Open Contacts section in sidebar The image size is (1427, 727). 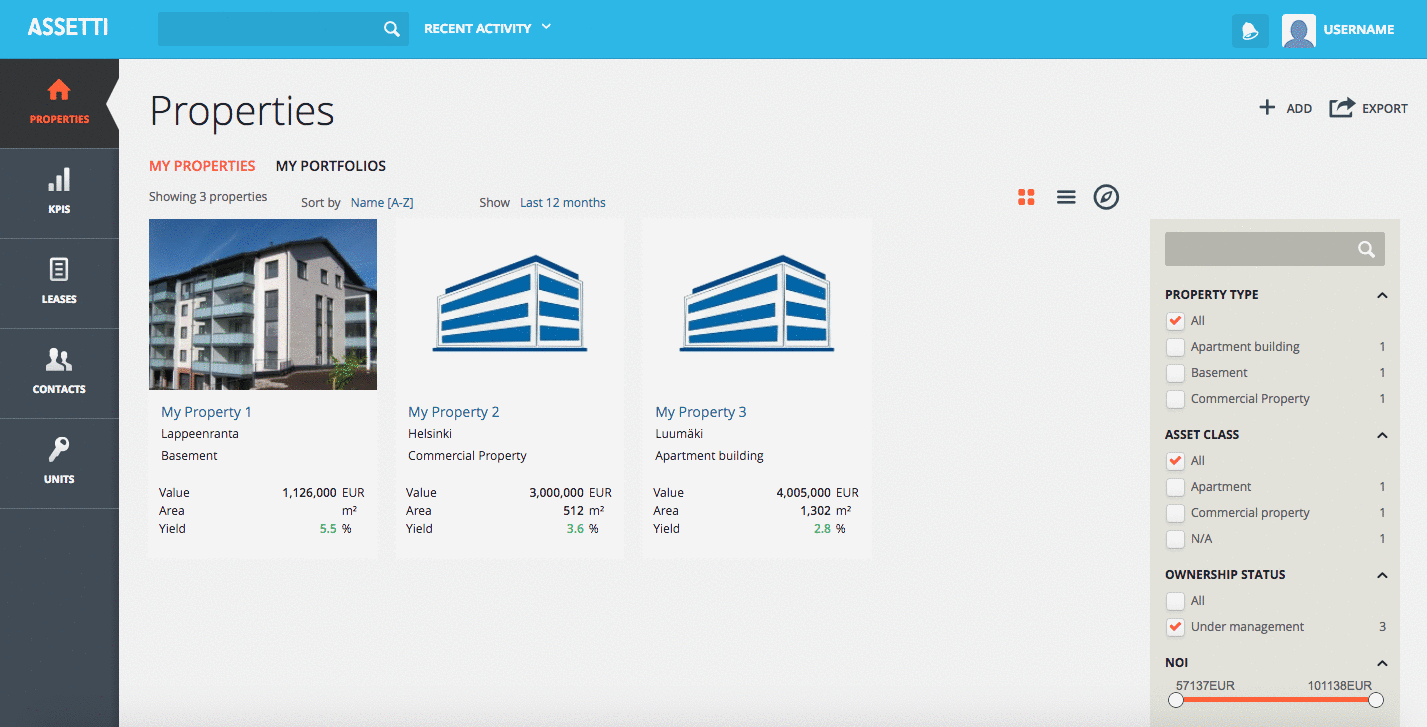pos(59,373)
